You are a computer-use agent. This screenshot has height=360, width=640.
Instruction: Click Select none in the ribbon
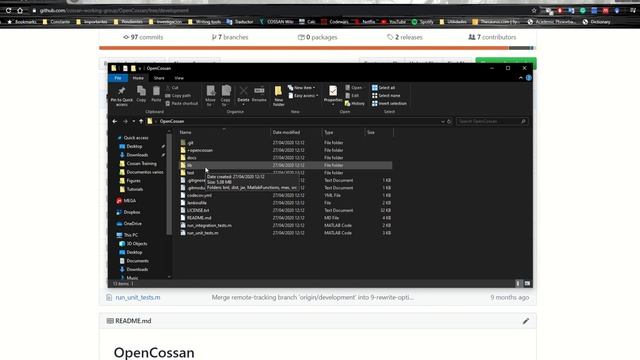point(386,96)
